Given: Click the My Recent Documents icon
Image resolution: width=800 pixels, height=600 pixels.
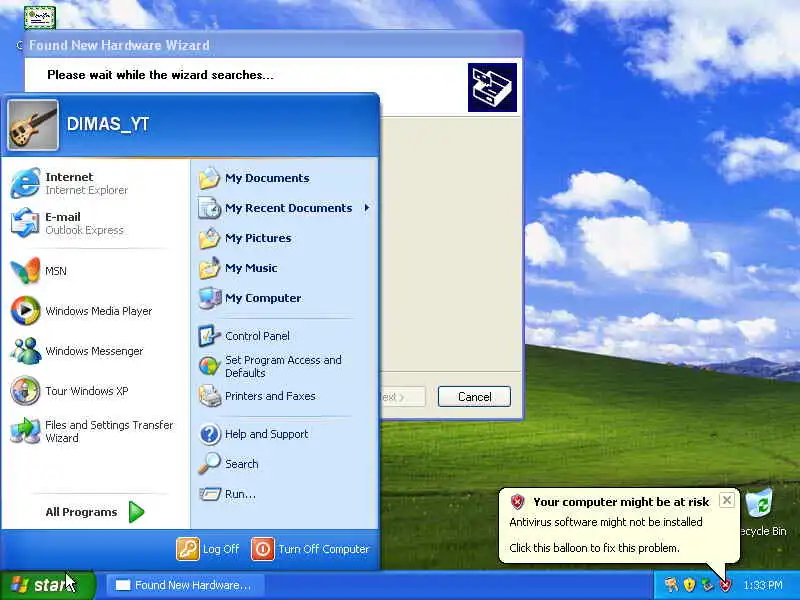Looking at the screenshot, I should (x=209, y=208).
